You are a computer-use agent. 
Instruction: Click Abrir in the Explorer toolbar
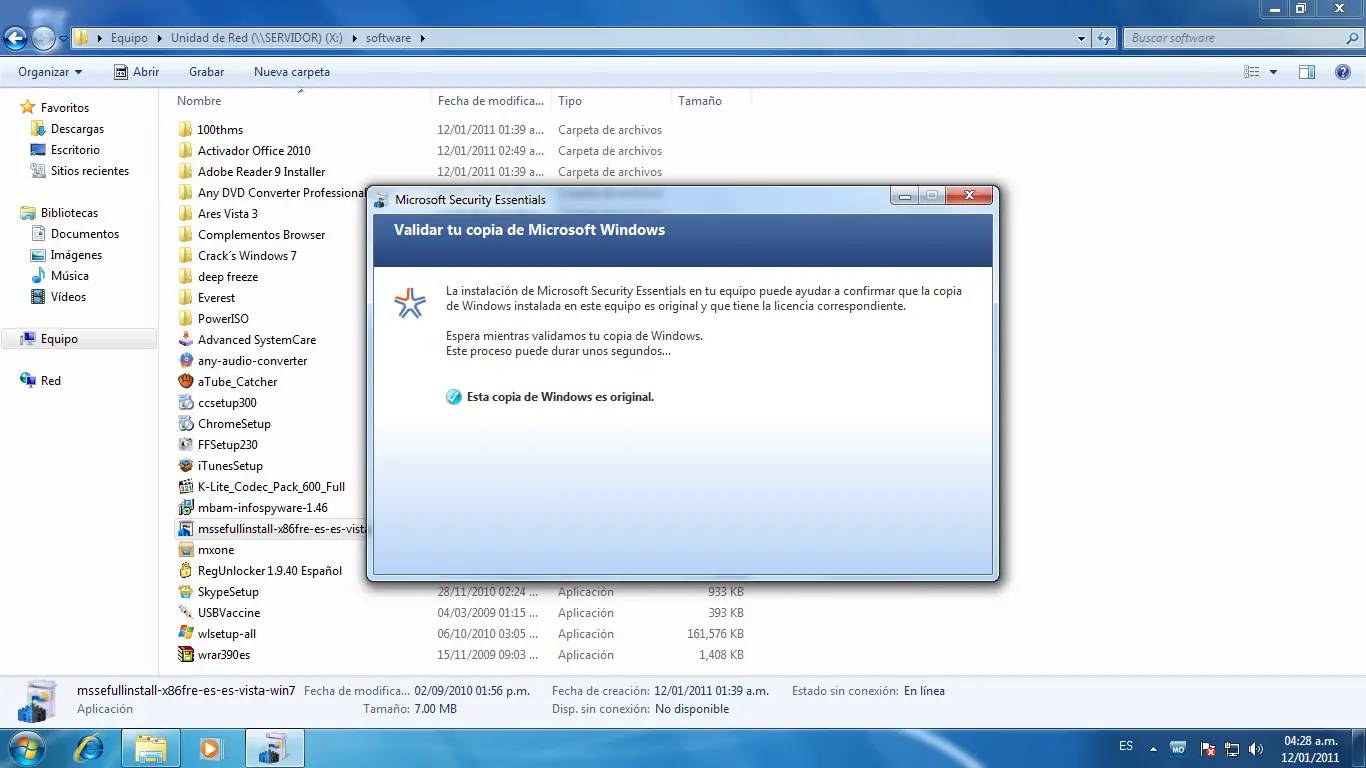pyautogui.click(x=137, y=72)
